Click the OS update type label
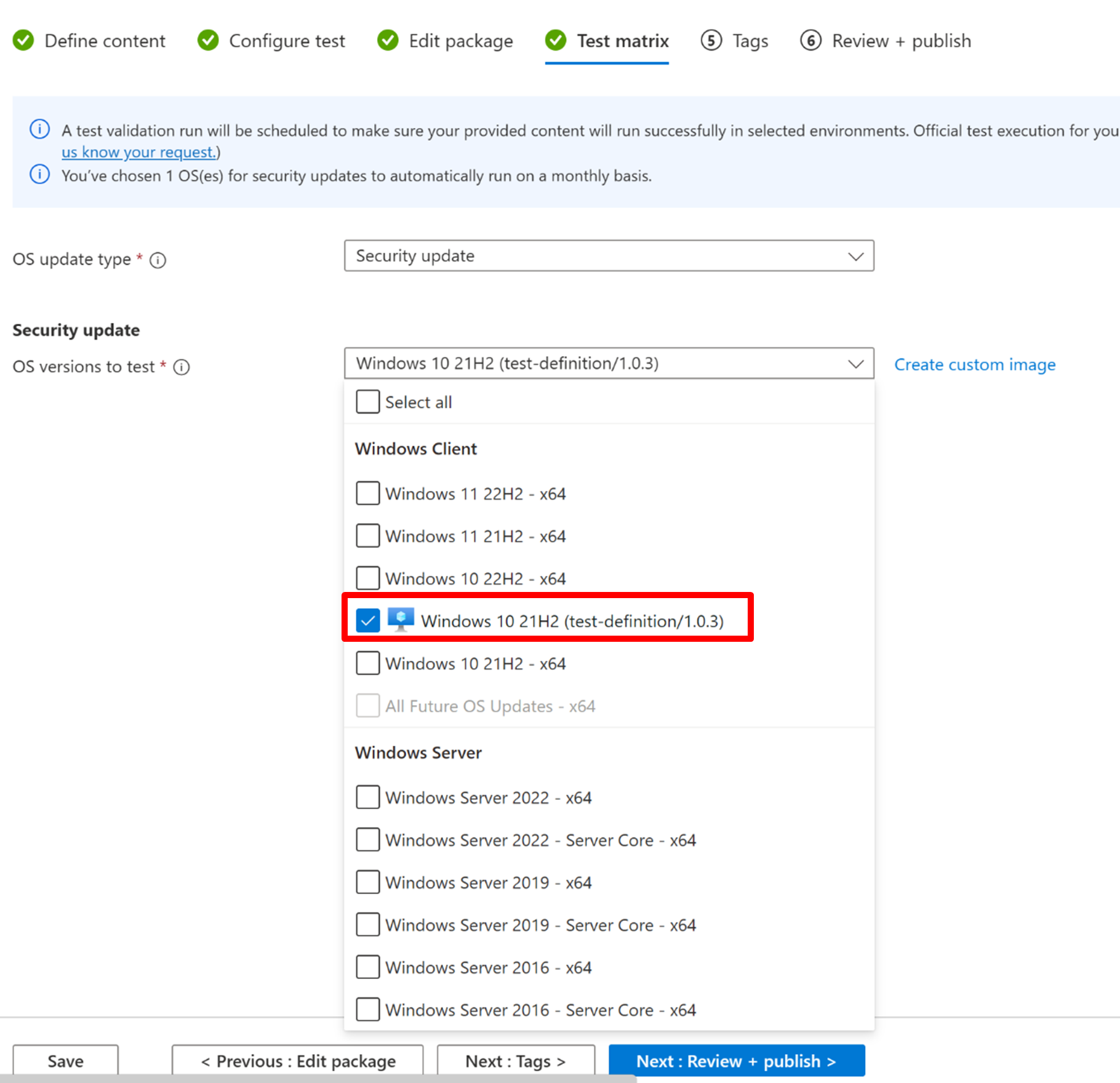This screenshot has height=1083, width=1120. pyautogui.click(x=72, y=260)
